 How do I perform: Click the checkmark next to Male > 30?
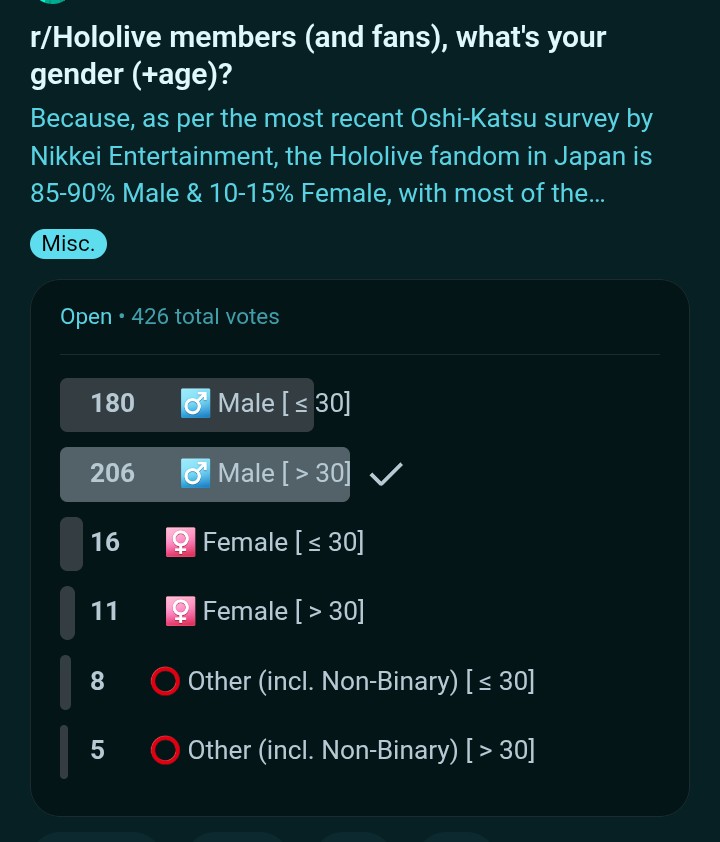[x=386, y=475]
